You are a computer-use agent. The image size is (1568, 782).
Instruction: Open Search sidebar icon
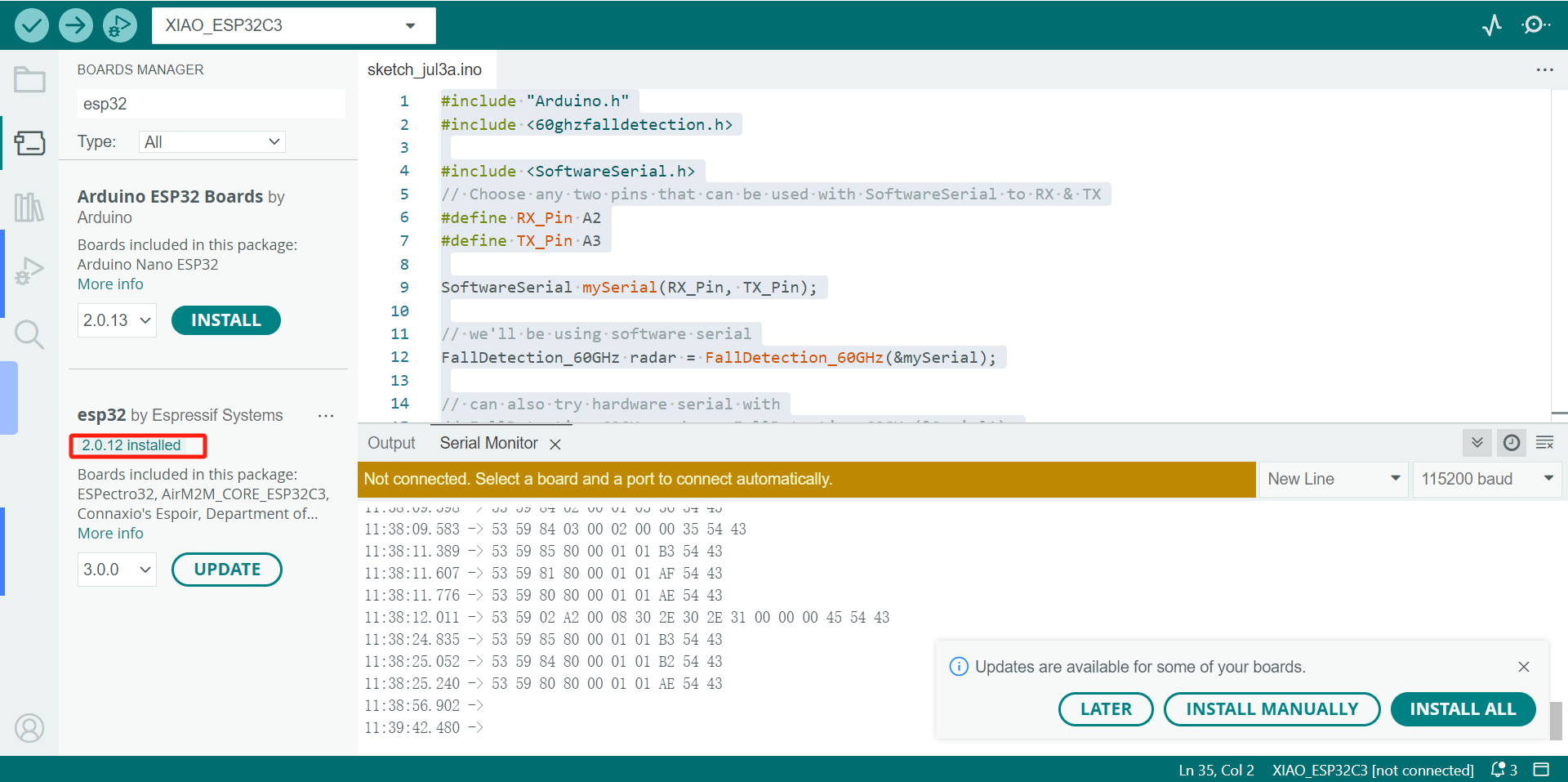click(29, 334)
